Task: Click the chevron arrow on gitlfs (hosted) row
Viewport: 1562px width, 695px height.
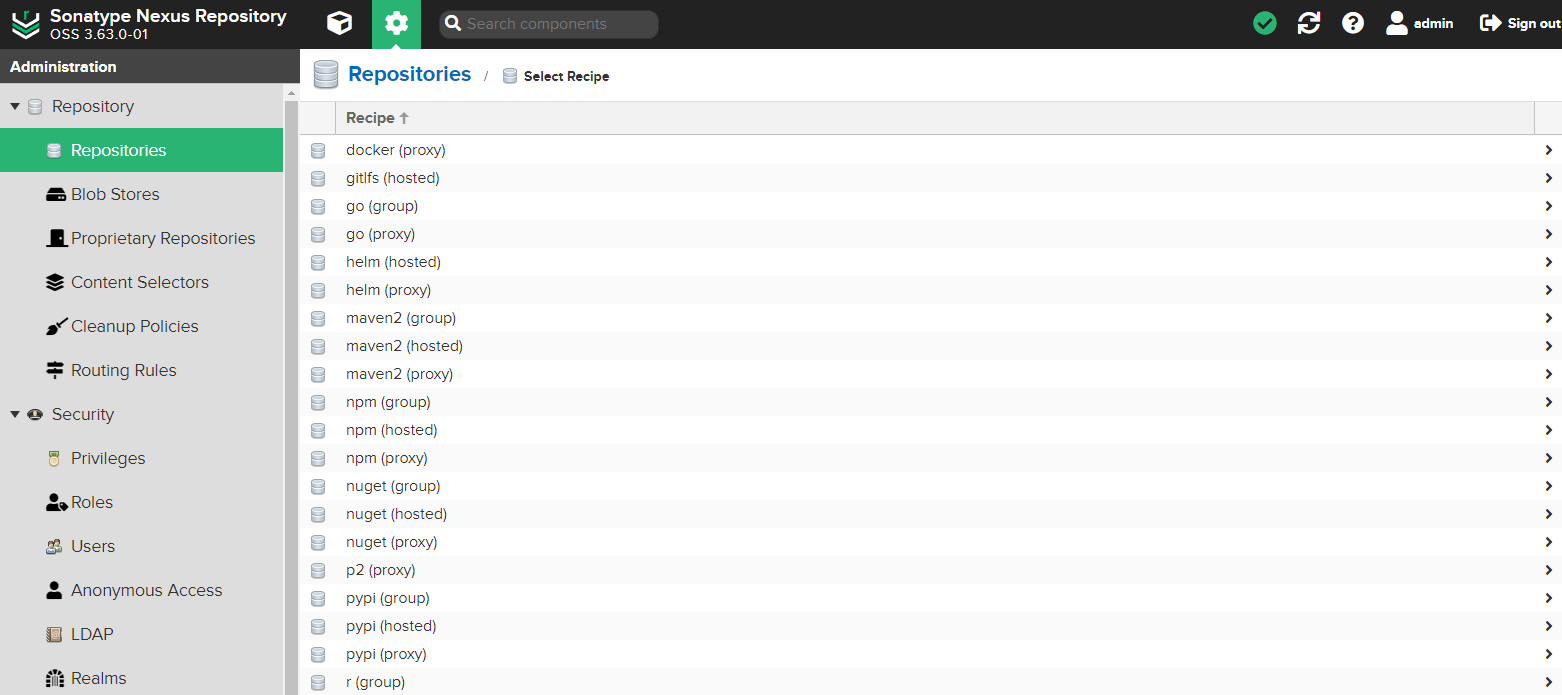Action: coord(1548,178)
